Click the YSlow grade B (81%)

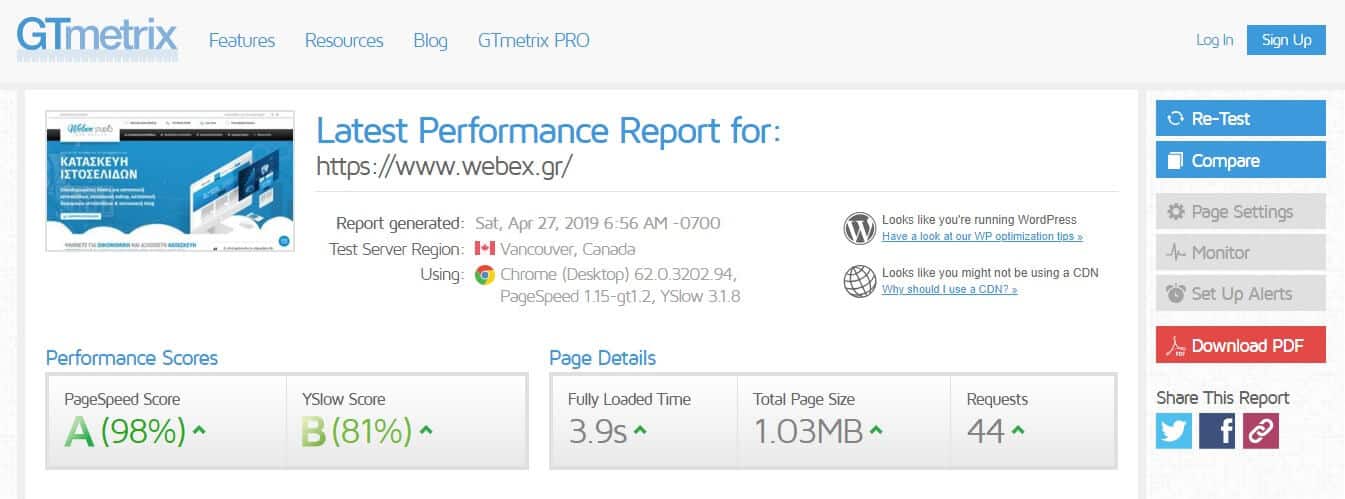click(357, 431)
